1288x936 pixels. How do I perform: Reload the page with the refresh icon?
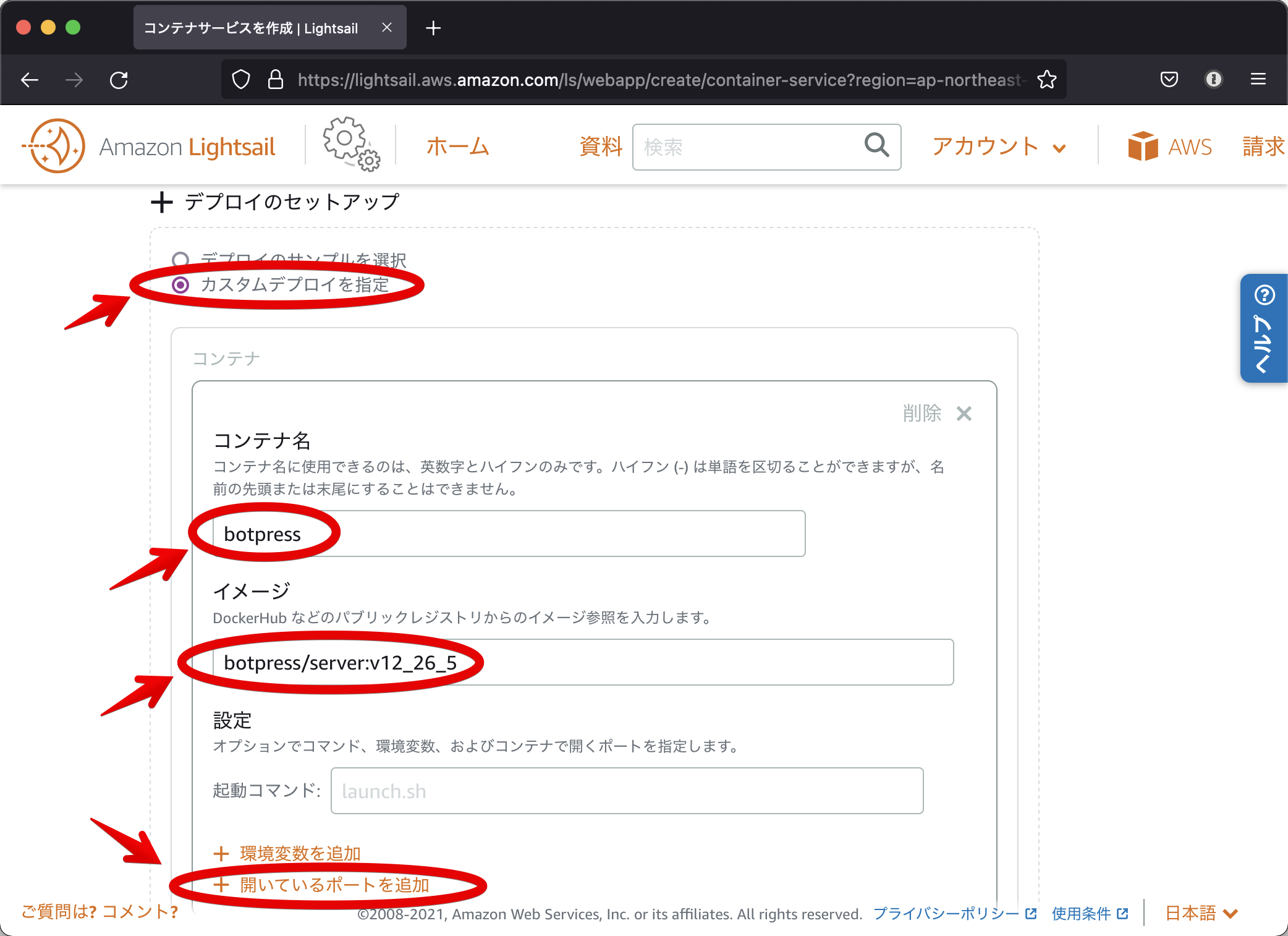(119, 80)
